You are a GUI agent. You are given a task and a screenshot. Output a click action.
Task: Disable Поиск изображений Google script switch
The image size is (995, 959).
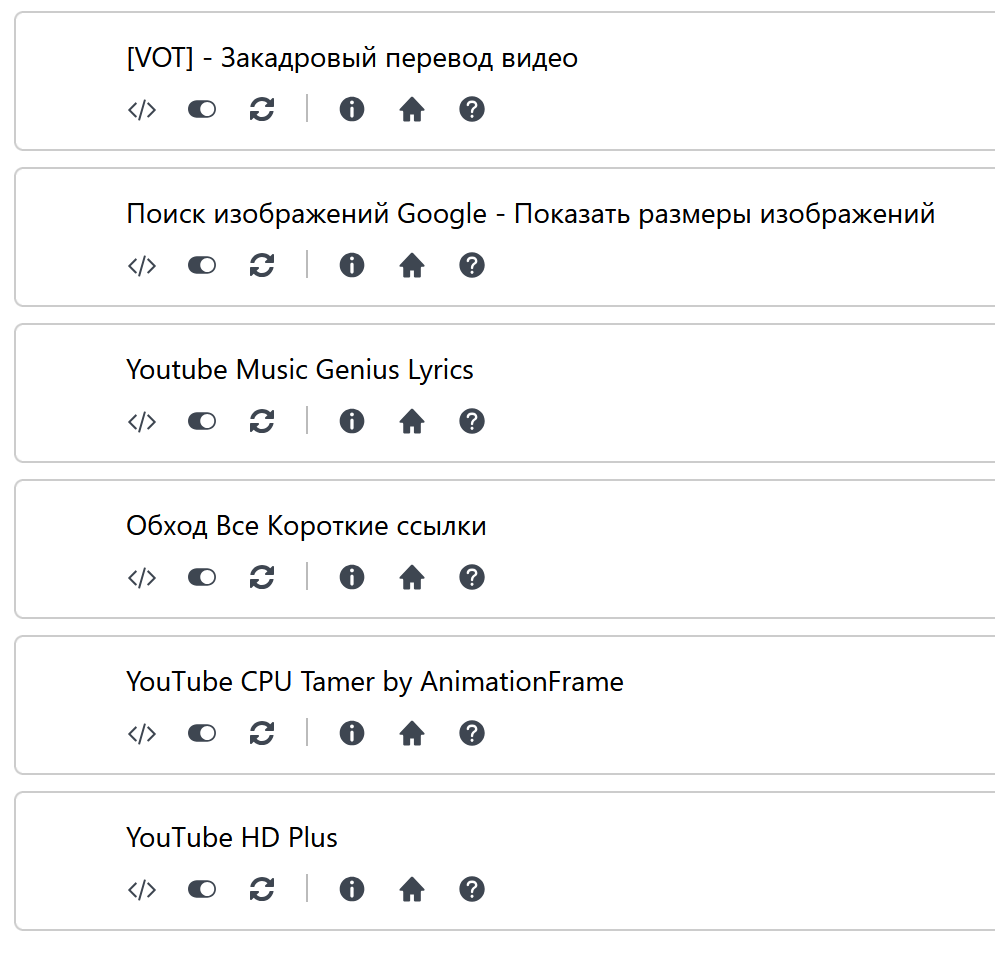(202, 265)
